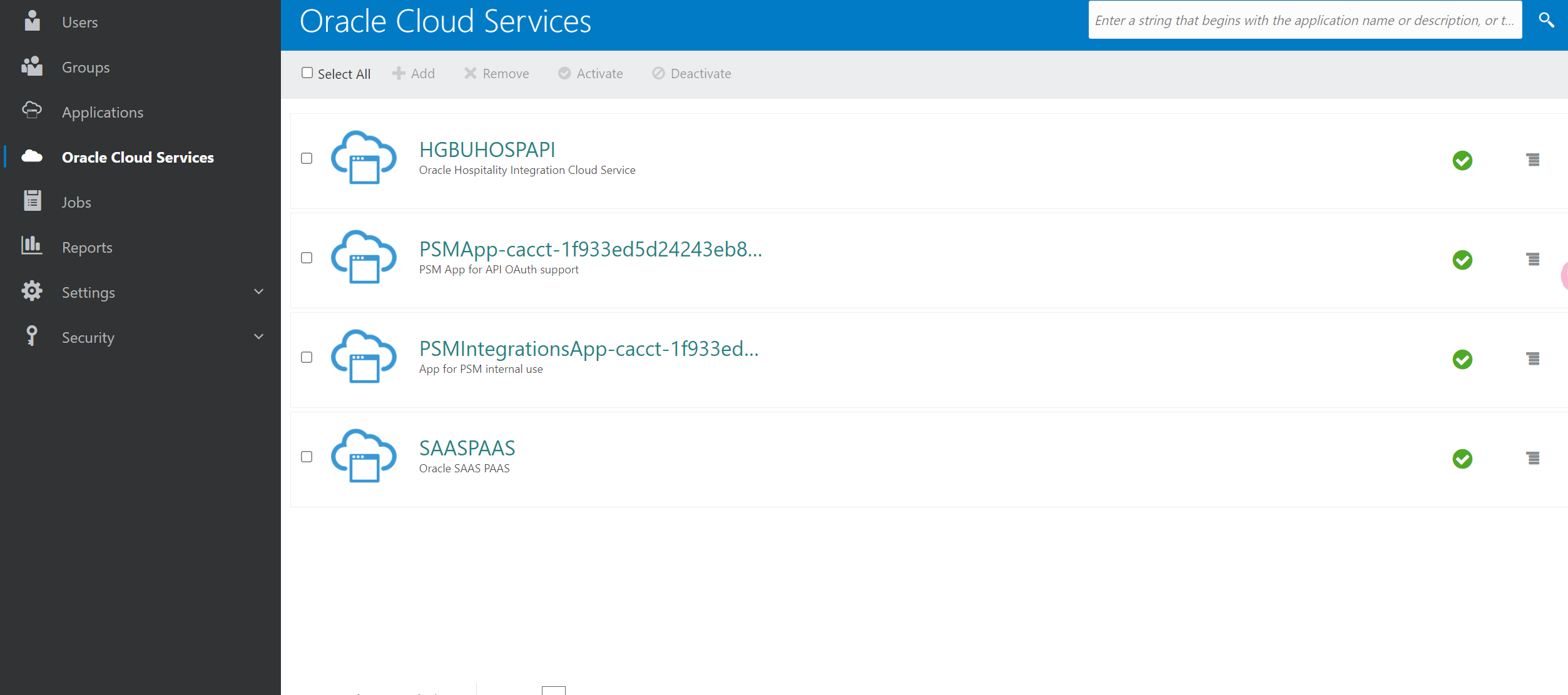Open the PSMApp-cacct service link
The width and height of the screenshot is (1568, 695).
(x=590, y=249)
